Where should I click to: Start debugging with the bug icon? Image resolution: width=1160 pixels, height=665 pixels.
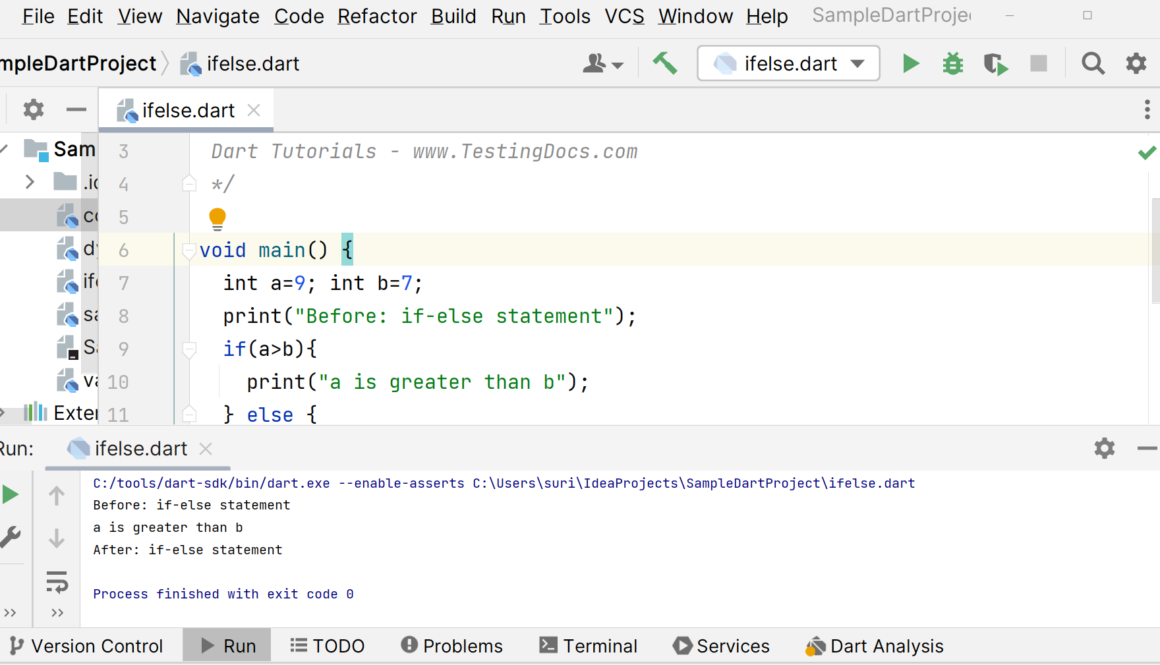click(x=953, y=64)
